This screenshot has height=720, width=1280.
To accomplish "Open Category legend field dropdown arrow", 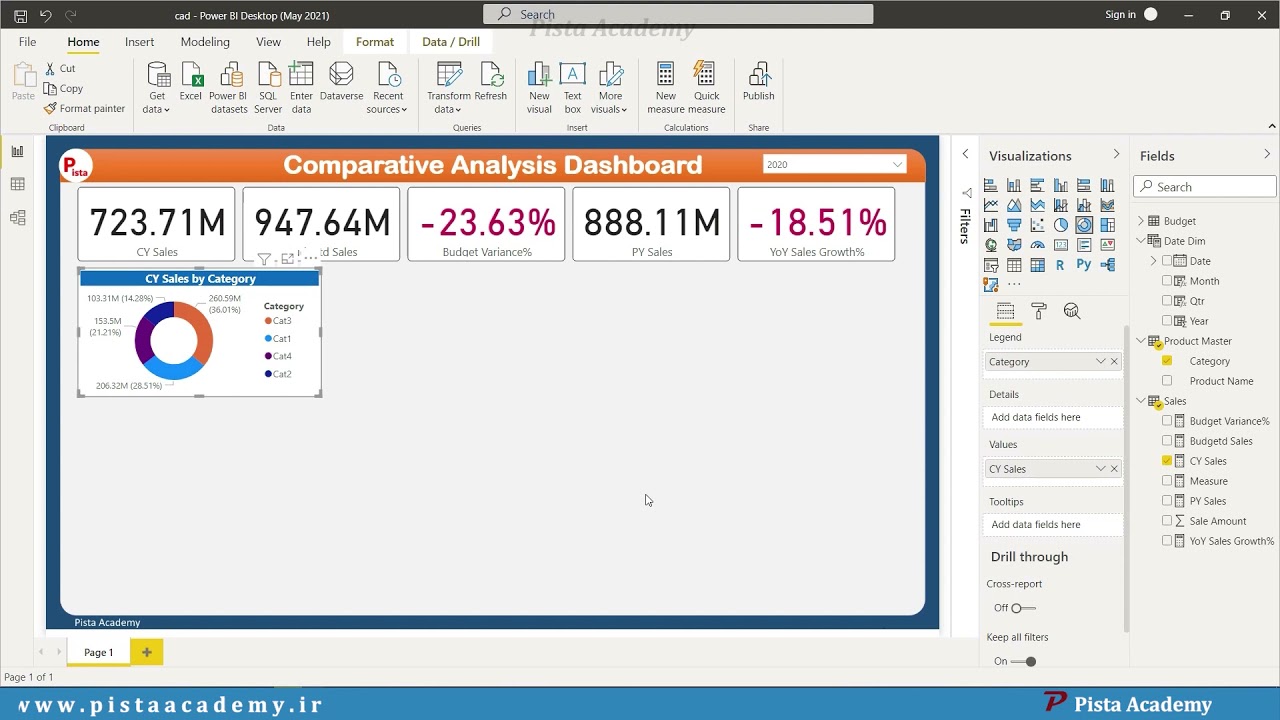I will 1100,362.
